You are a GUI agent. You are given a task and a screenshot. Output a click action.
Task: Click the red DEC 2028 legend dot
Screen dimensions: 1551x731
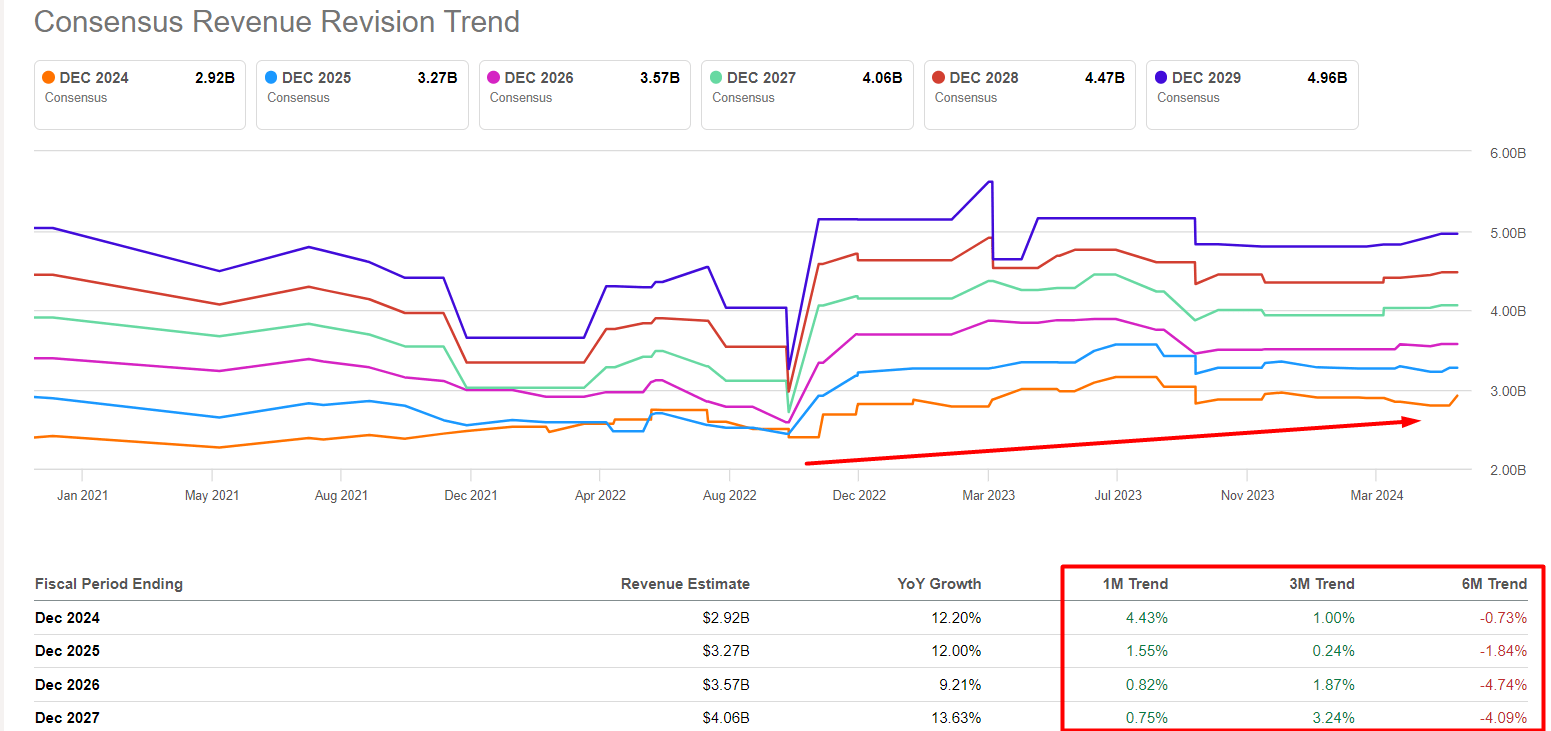coord(939,77)
